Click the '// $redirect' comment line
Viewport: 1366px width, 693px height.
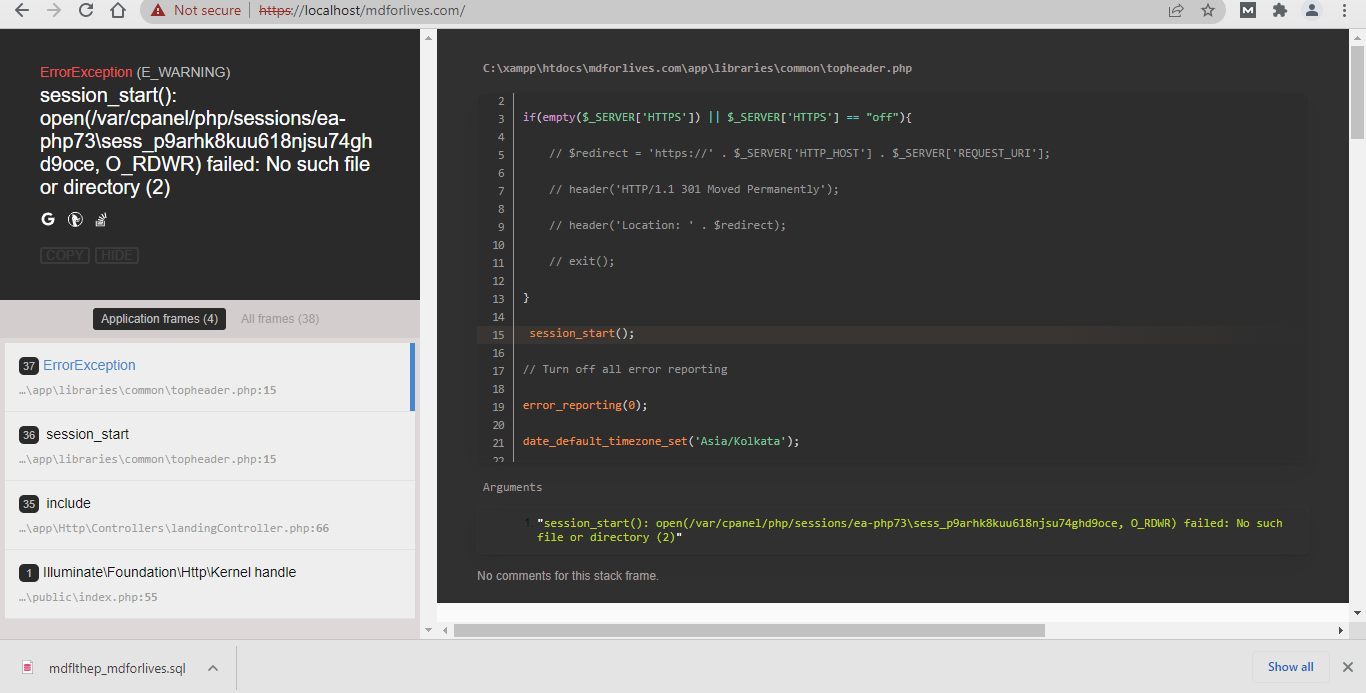click(x=799, y=154)
